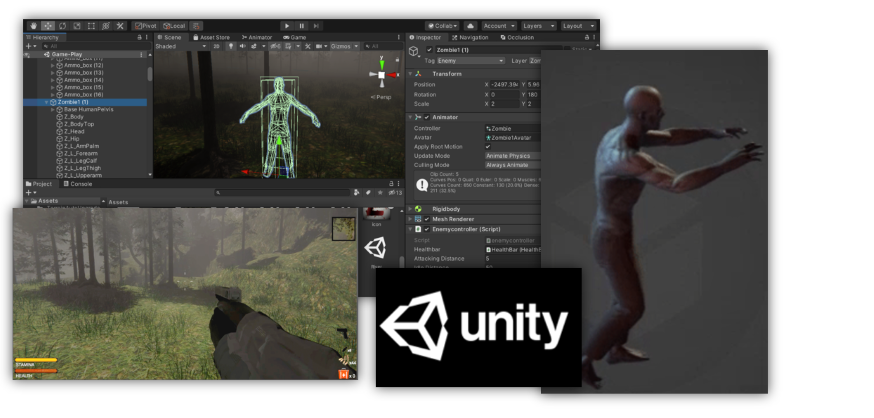Toggle scene audio speaker icon

pyautogui.click(x=243, y=46)
